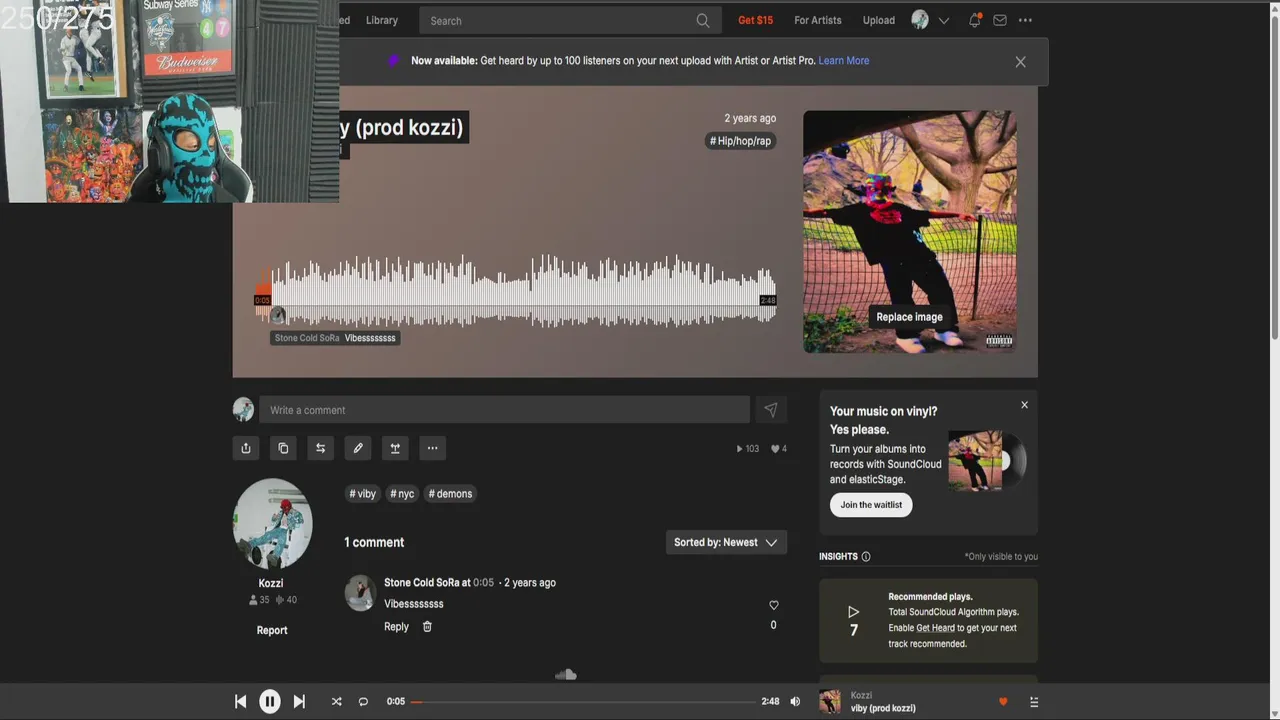
Task: Report the Kozzi profile
Action: 272,630
